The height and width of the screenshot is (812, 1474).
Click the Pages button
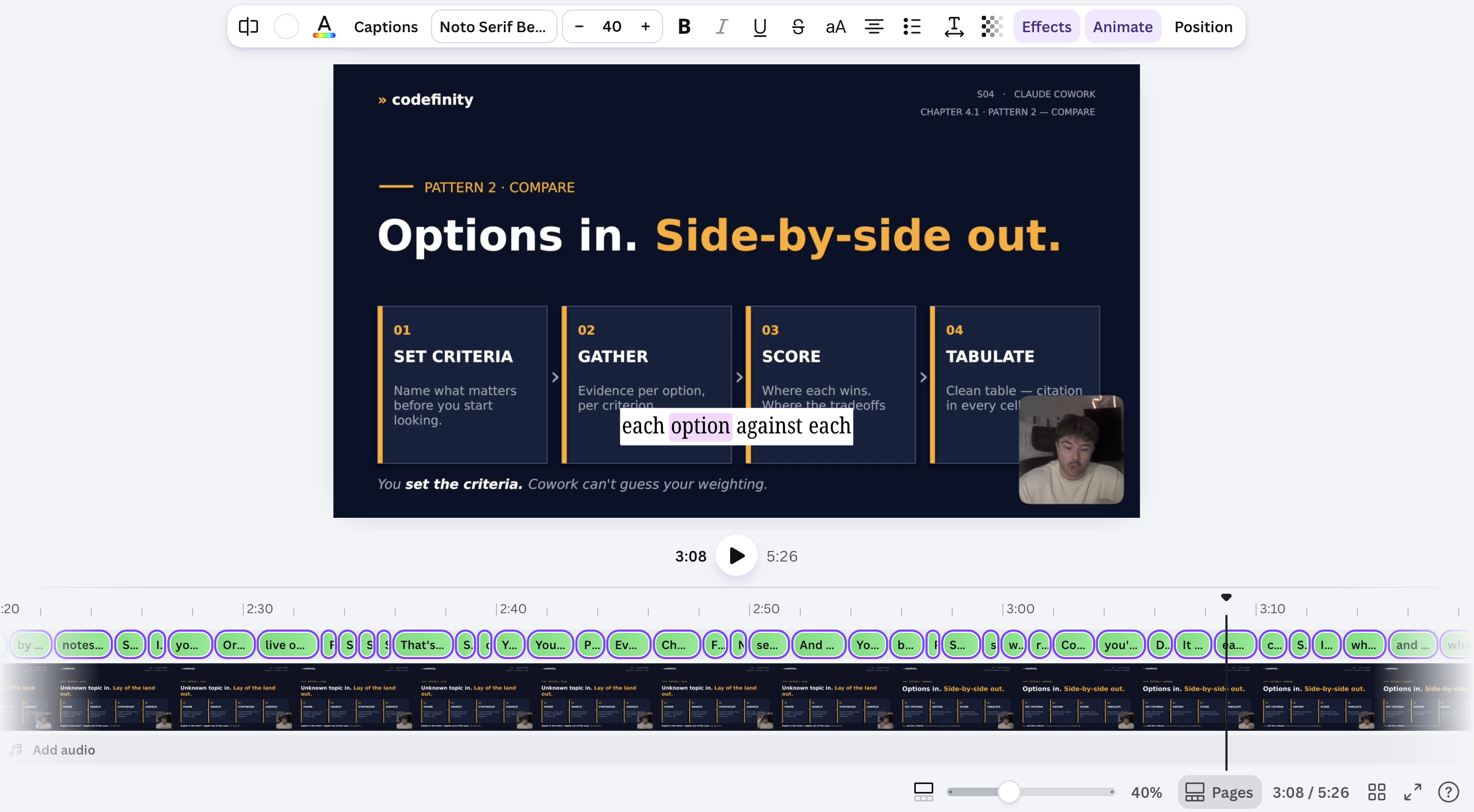tap(1219, 792)
